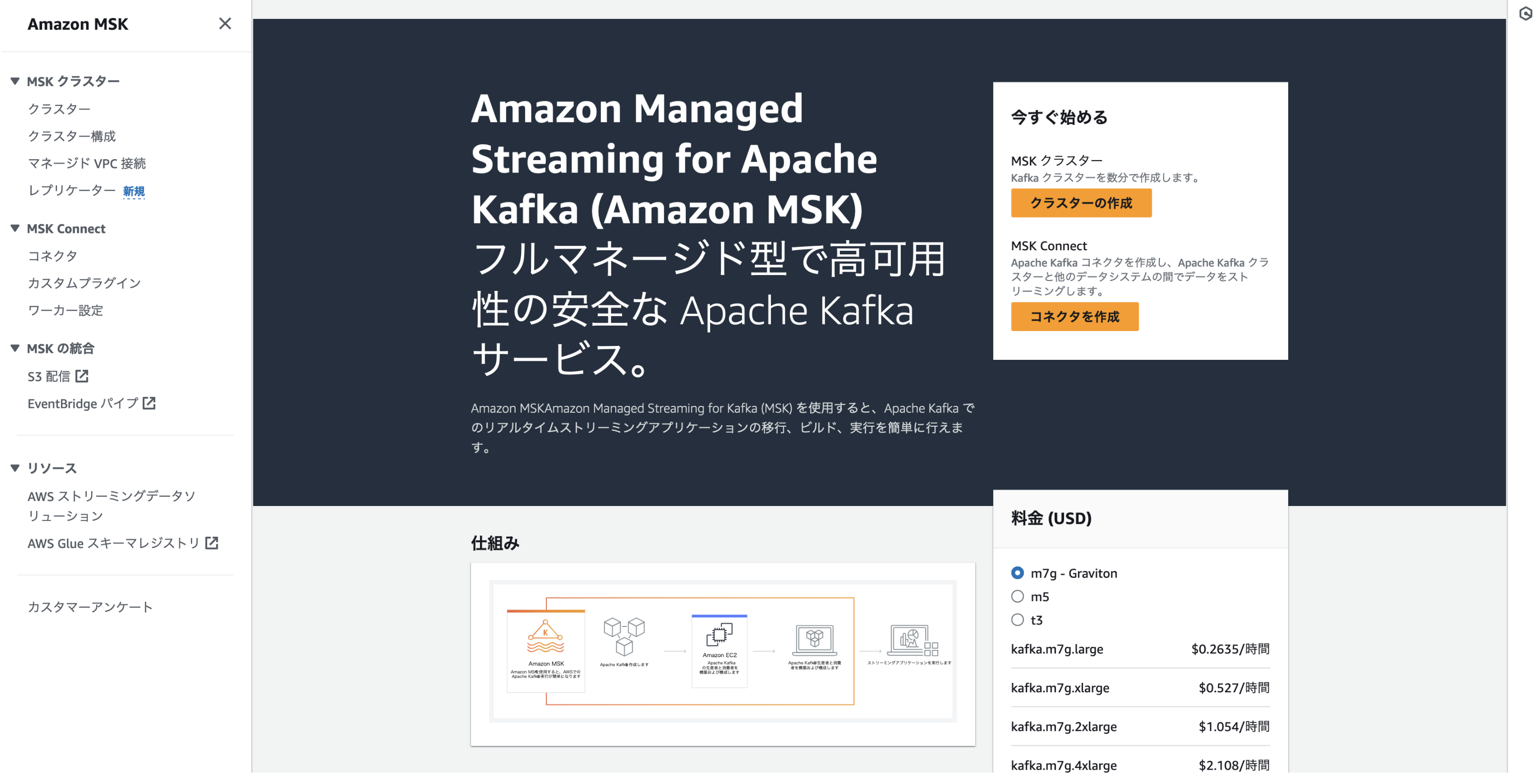Click the コネクタを作成 button
Image resolution: width=1537 pixels, height=784 pixels.
pyautogui.click(x=1074, y=317)
